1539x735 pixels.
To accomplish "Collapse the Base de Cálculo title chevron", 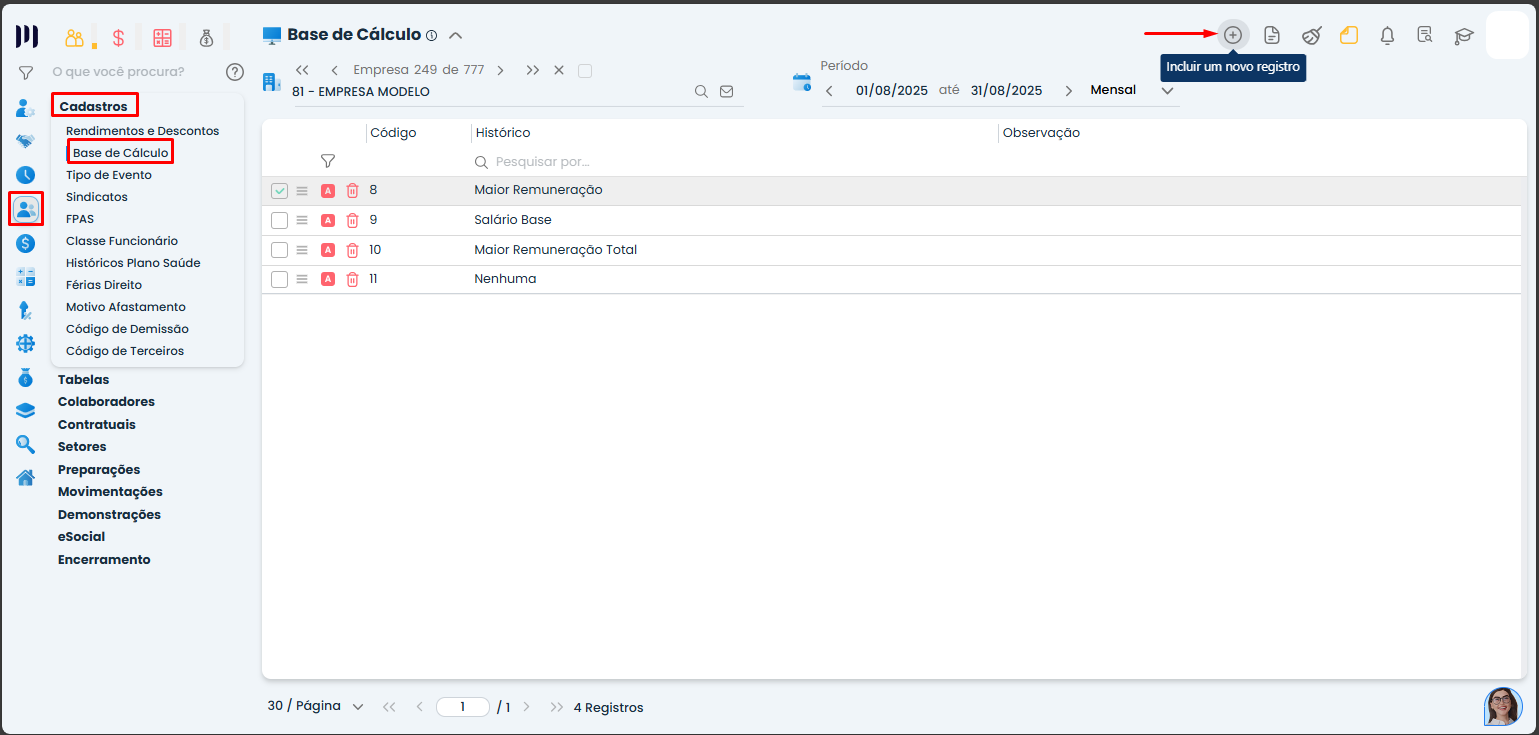I will 456,35.
